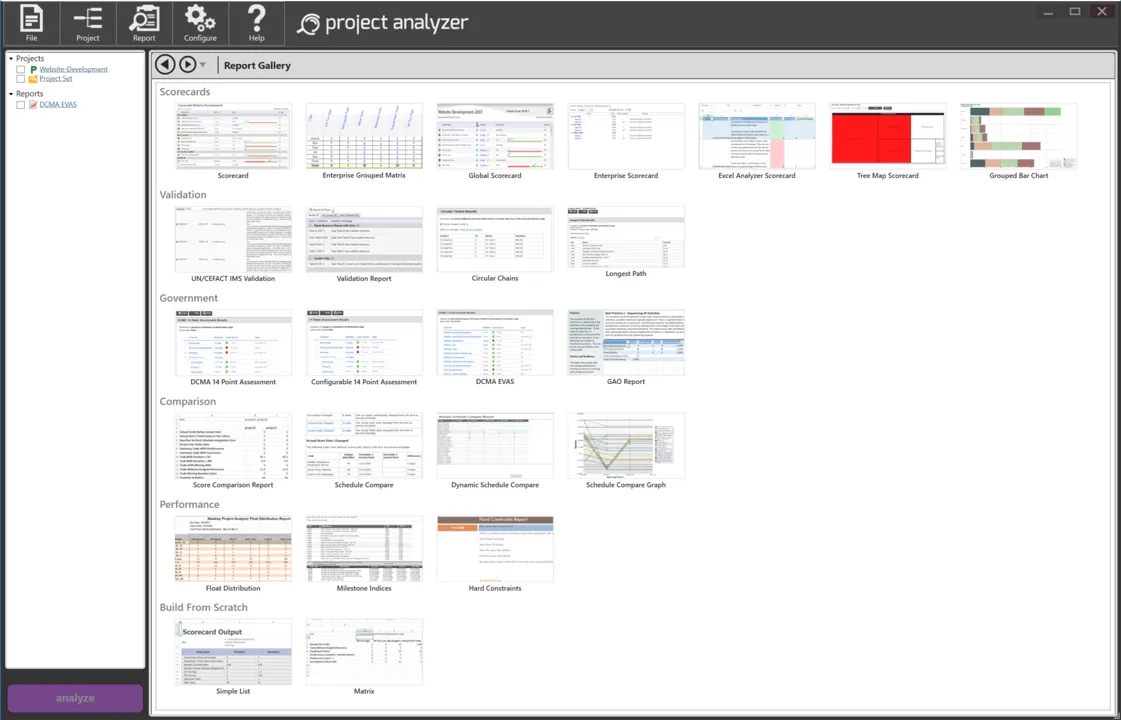This screenshot has height=720, width=1121.
Task: Select the Excel Analyzer Scorecard thumbnail
Action: (756, 136)
